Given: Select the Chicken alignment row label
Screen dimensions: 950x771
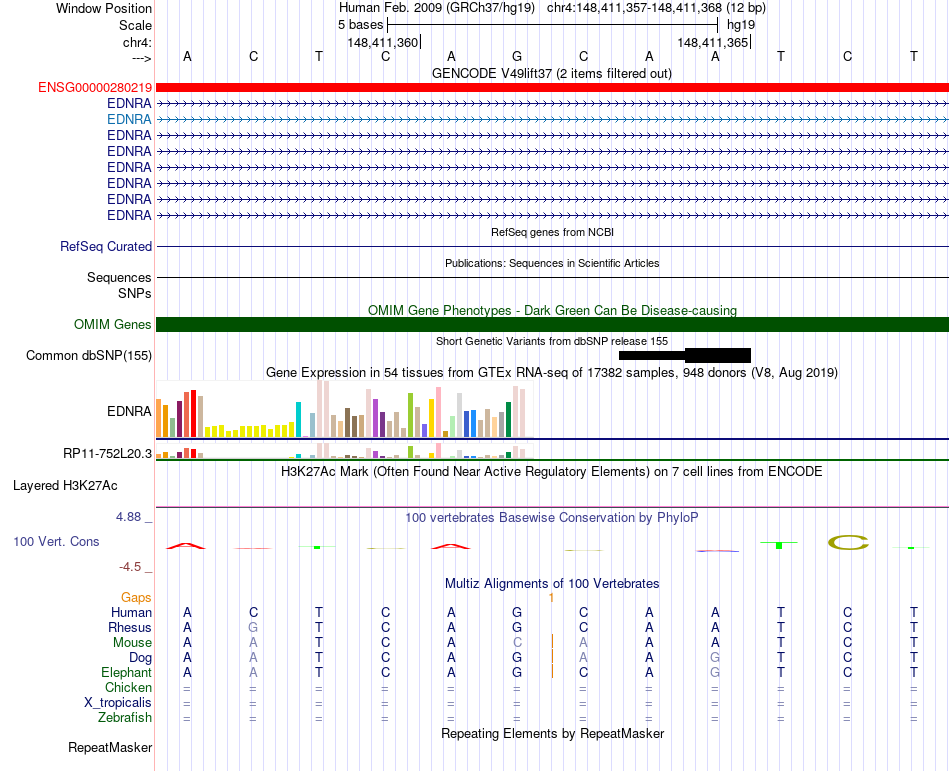Looking at the screenshot, I should coord(128,687).
